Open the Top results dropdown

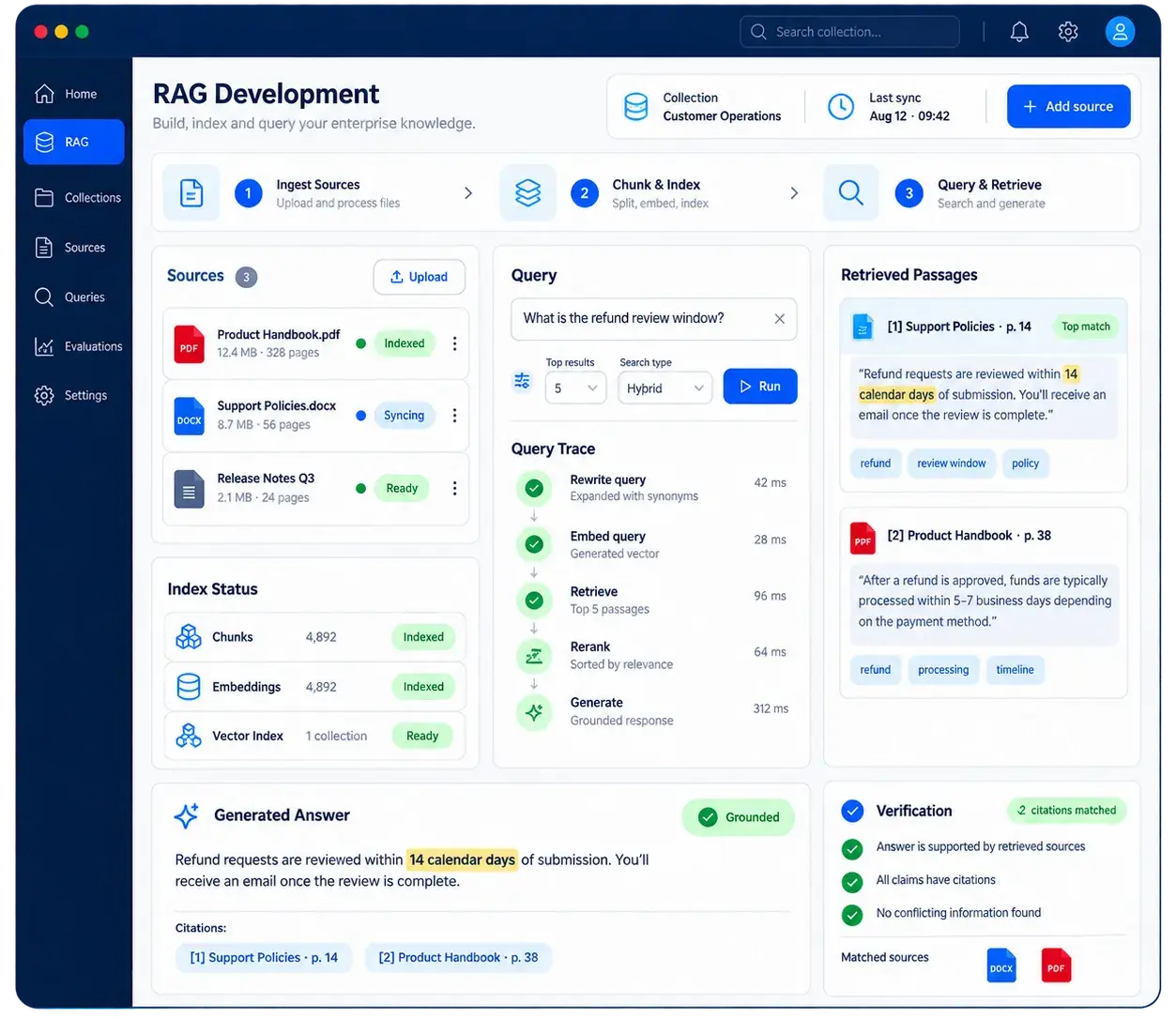576,388
